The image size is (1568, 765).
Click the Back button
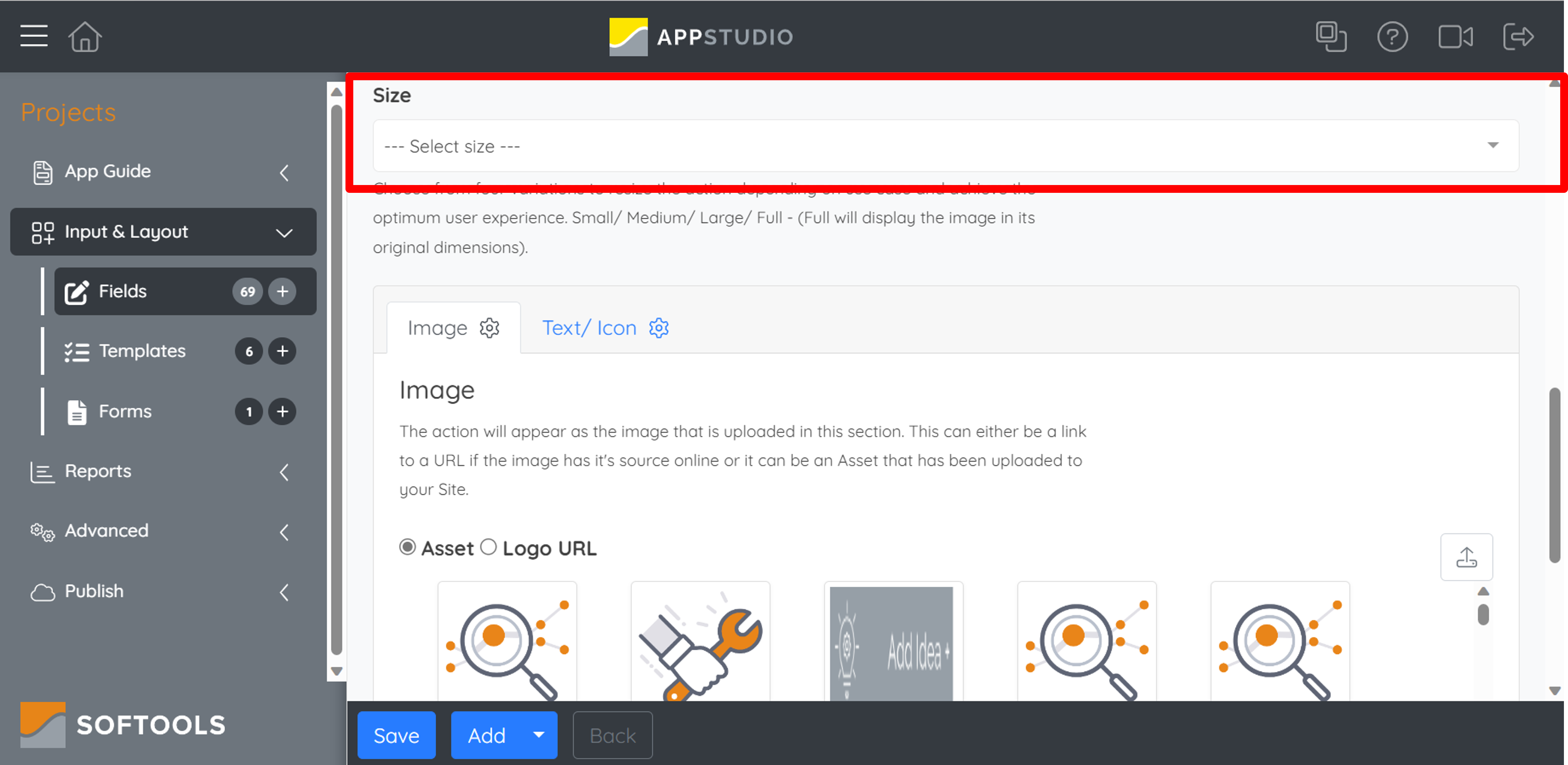[612, 735]
